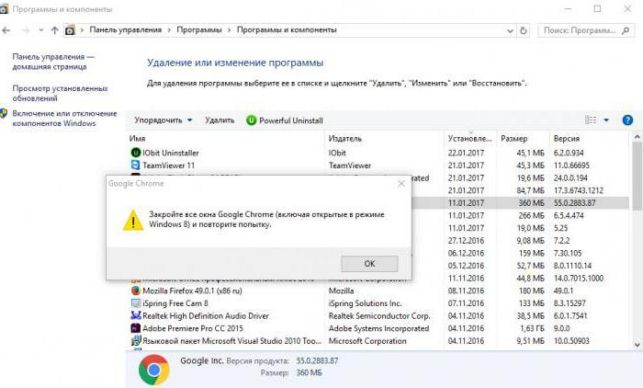The width and height of the screenshot is (643, 388).
Task: Sort by Издатель column header
Action: 384,139
